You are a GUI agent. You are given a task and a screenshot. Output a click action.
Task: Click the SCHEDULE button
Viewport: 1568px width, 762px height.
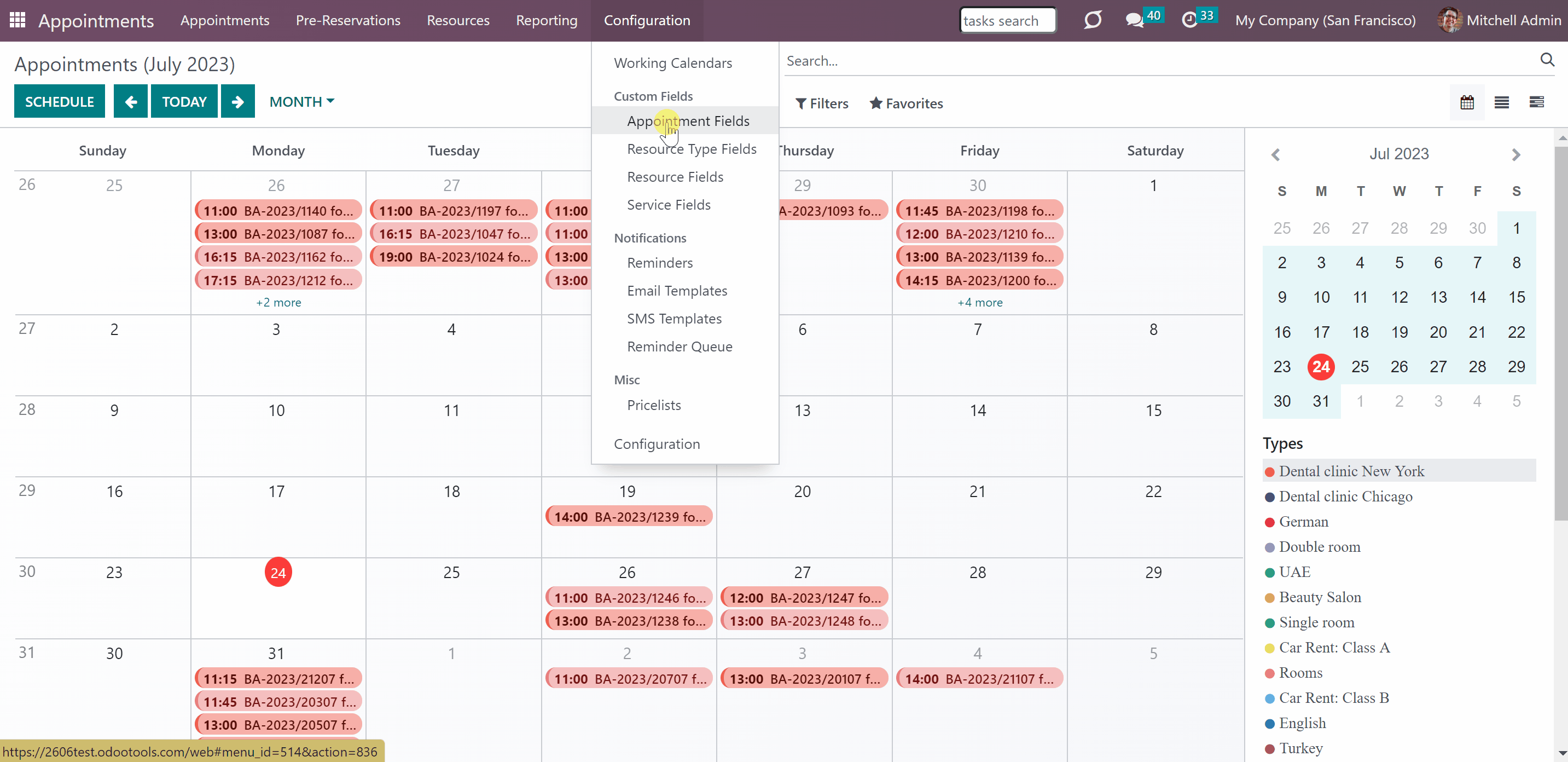[59, 101]
